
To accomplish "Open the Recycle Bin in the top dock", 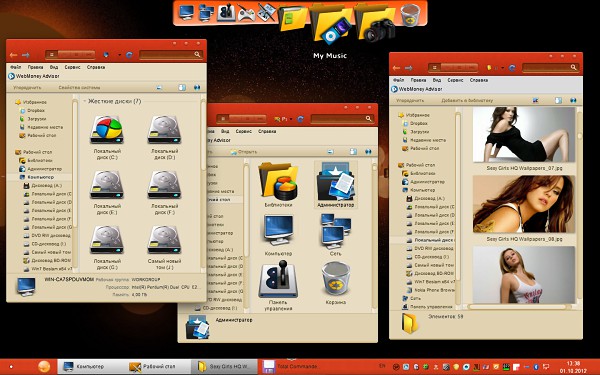I will tap(410, 15).
